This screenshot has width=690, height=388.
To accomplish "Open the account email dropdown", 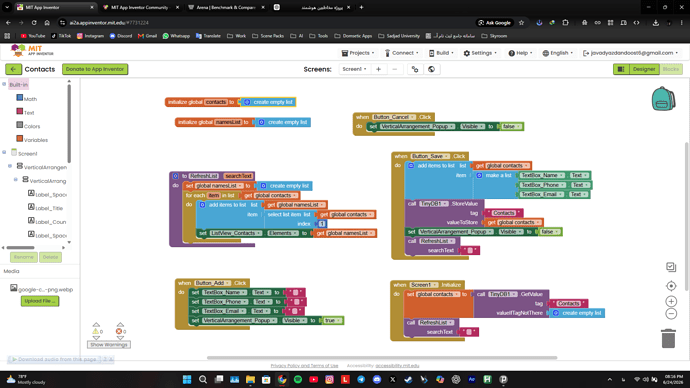I will pyautogui.click(x=630, y=53).
